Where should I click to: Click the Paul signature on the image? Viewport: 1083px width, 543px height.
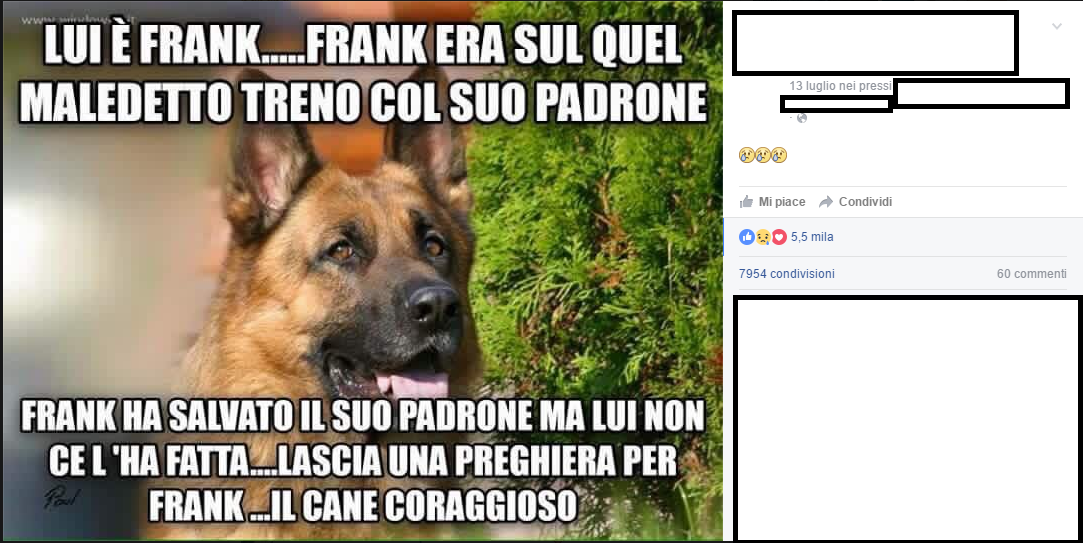click(x=62, y=498)
